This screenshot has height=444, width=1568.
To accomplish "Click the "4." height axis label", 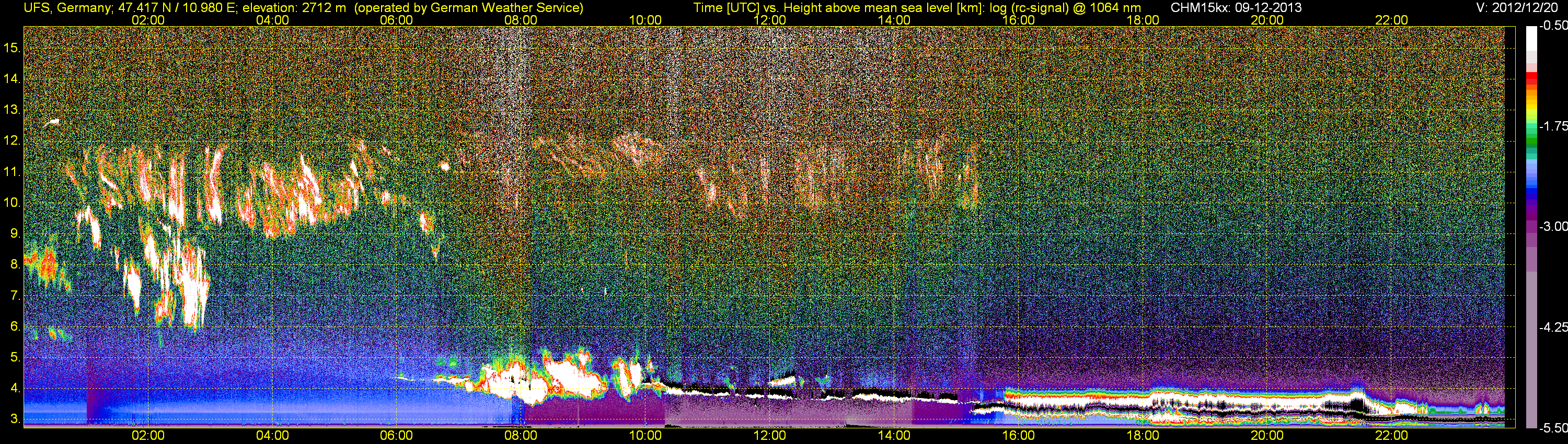I will point(15,389).
